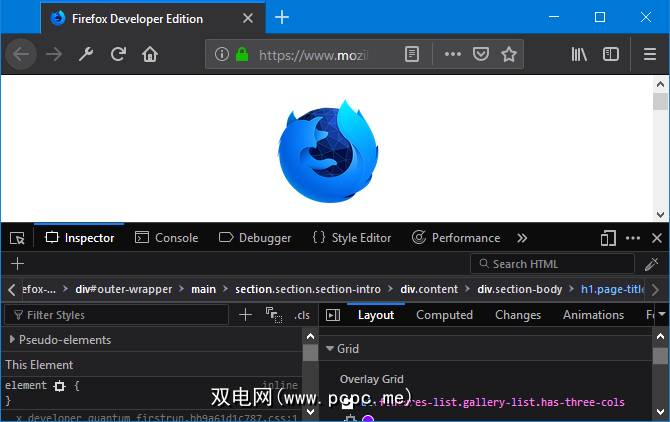Open developer tools wrench icon in toolbar

coord(86,54)
